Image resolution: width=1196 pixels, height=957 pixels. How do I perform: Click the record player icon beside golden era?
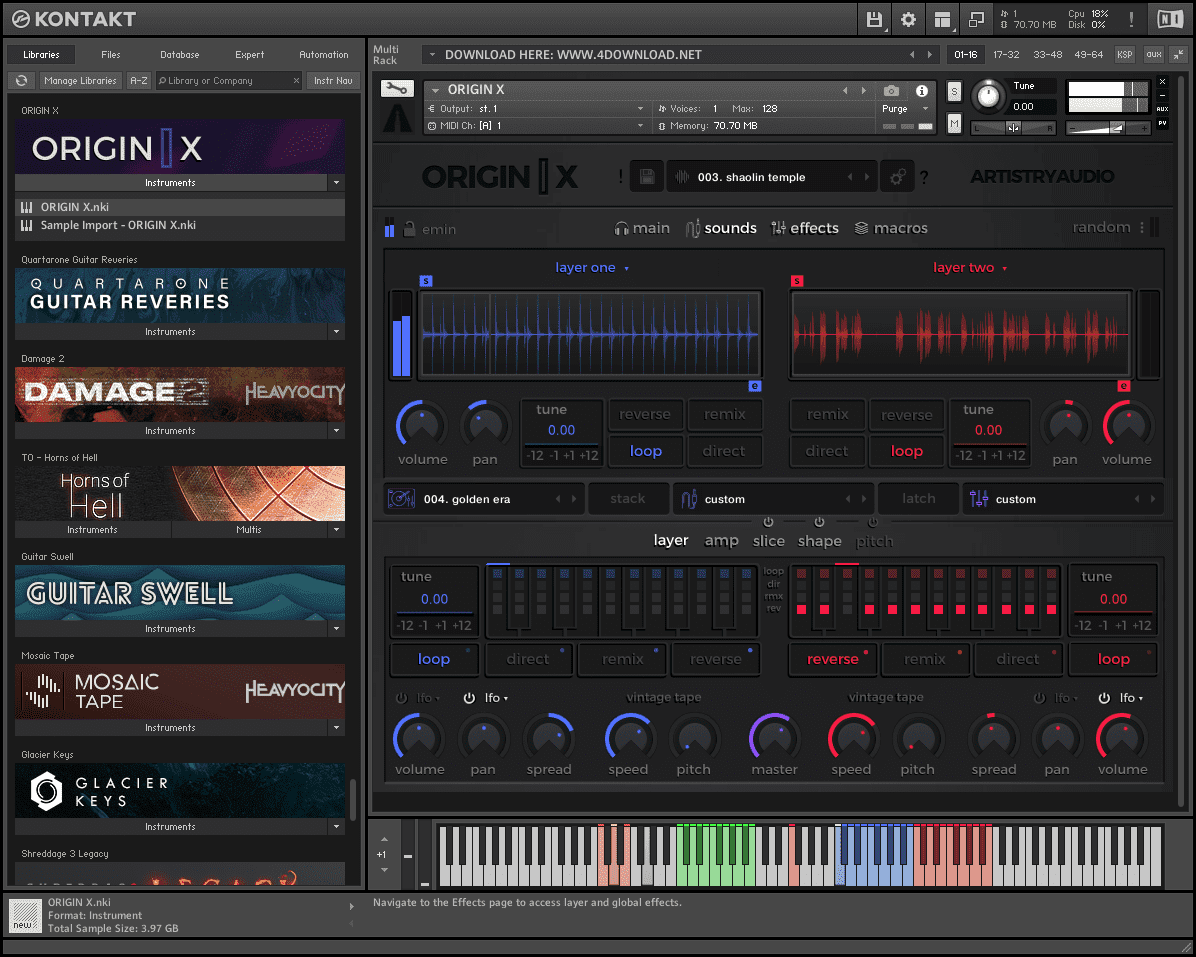pos(401,499)
